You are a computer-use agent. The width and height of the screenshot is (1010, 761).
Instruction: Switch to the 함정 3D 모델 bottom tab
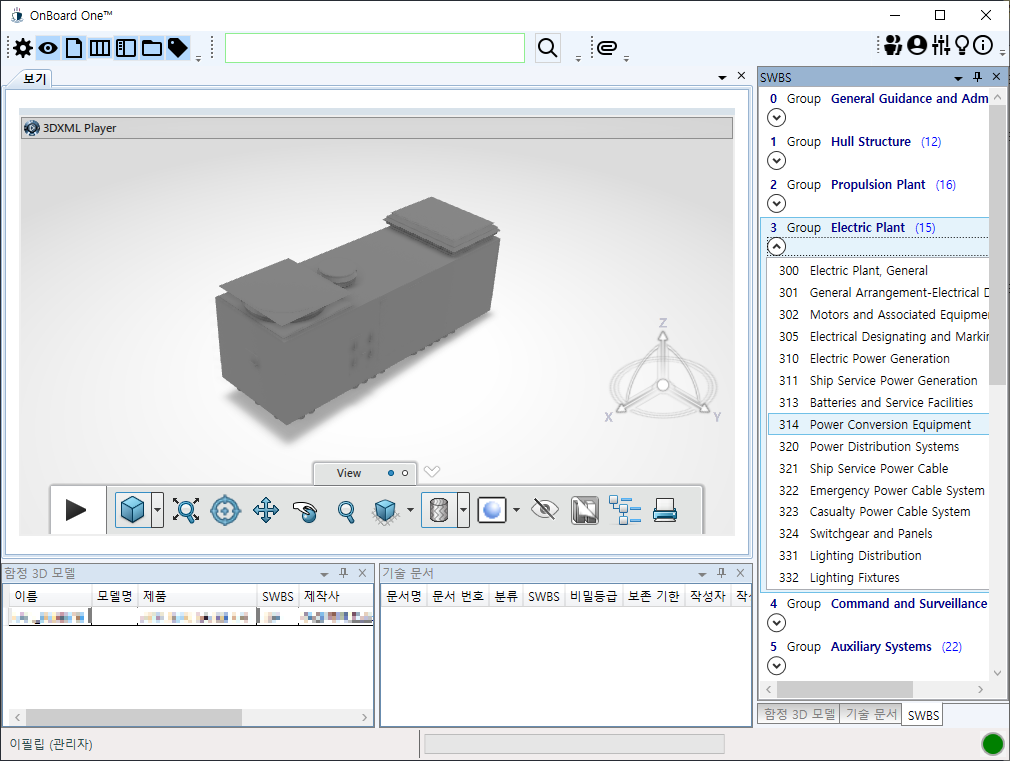coord(799,714)
